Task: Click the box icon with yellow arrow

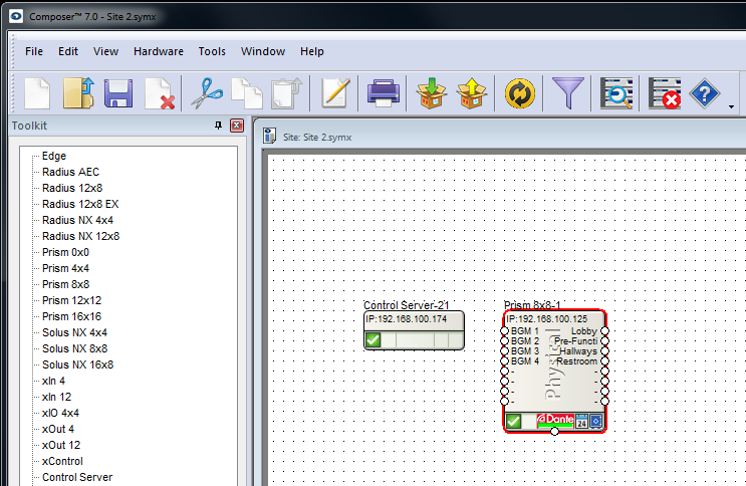Action: (x=471, y=93)
